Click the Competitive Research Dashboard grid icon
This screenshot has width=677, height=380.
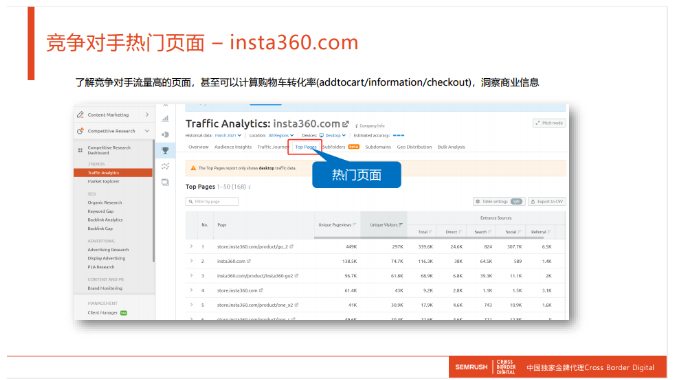(x=80, y=150)
